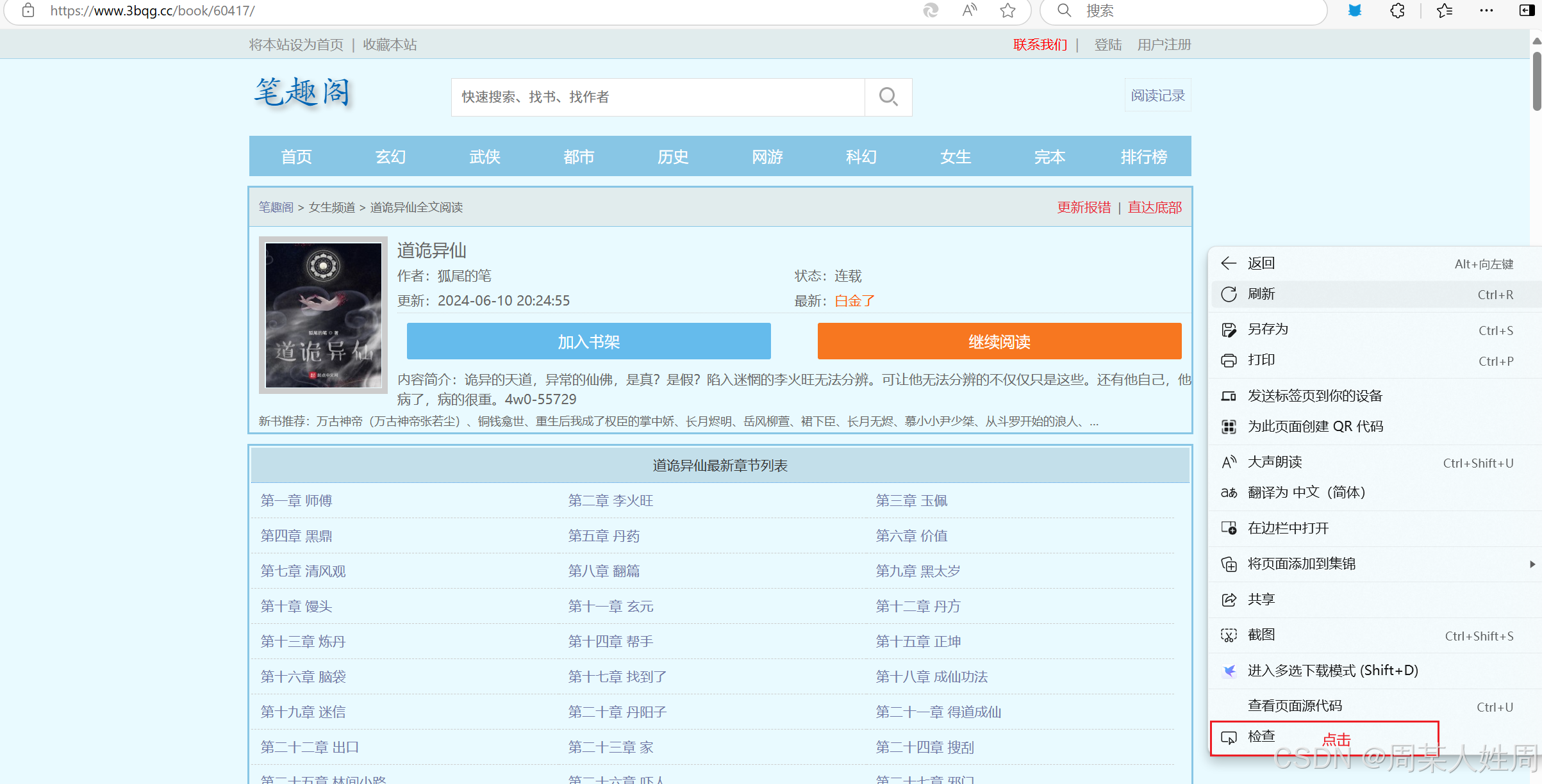The height and width of the screenshot is (784, 1542).
Task: Click the site lock icon in address bar
Action: click(28, 10)
